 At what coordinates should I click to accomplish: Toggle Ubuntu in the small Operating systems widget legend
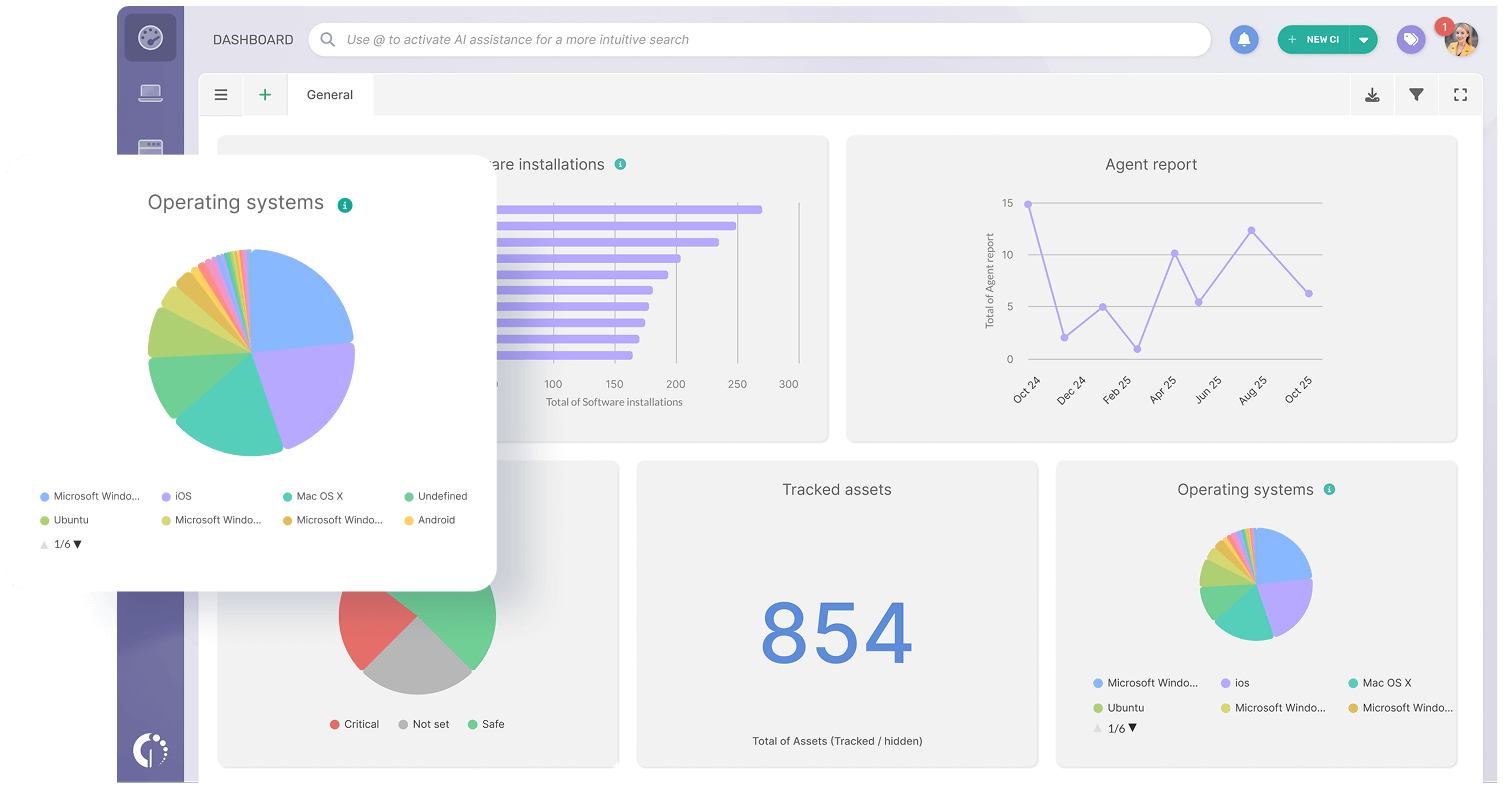click(x=1119, y=708)
